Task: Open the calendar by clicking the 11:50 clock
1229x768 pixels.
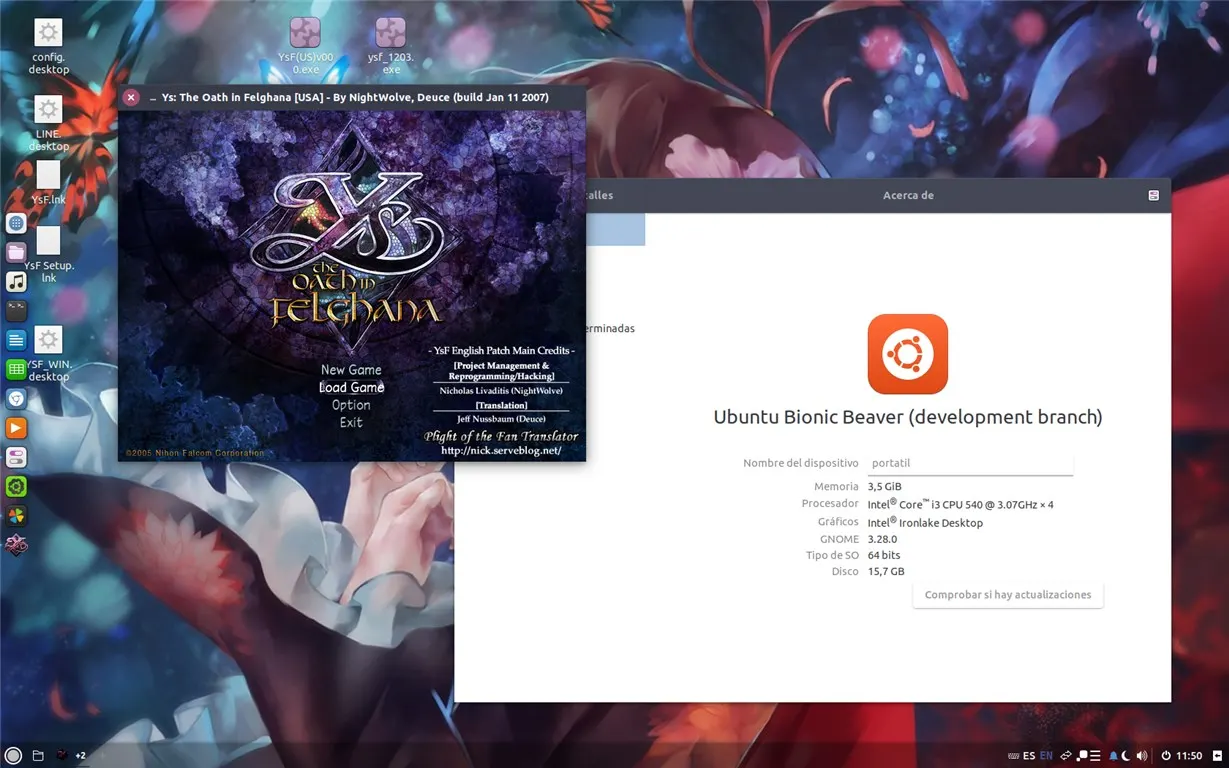Action: (1188, 755)
